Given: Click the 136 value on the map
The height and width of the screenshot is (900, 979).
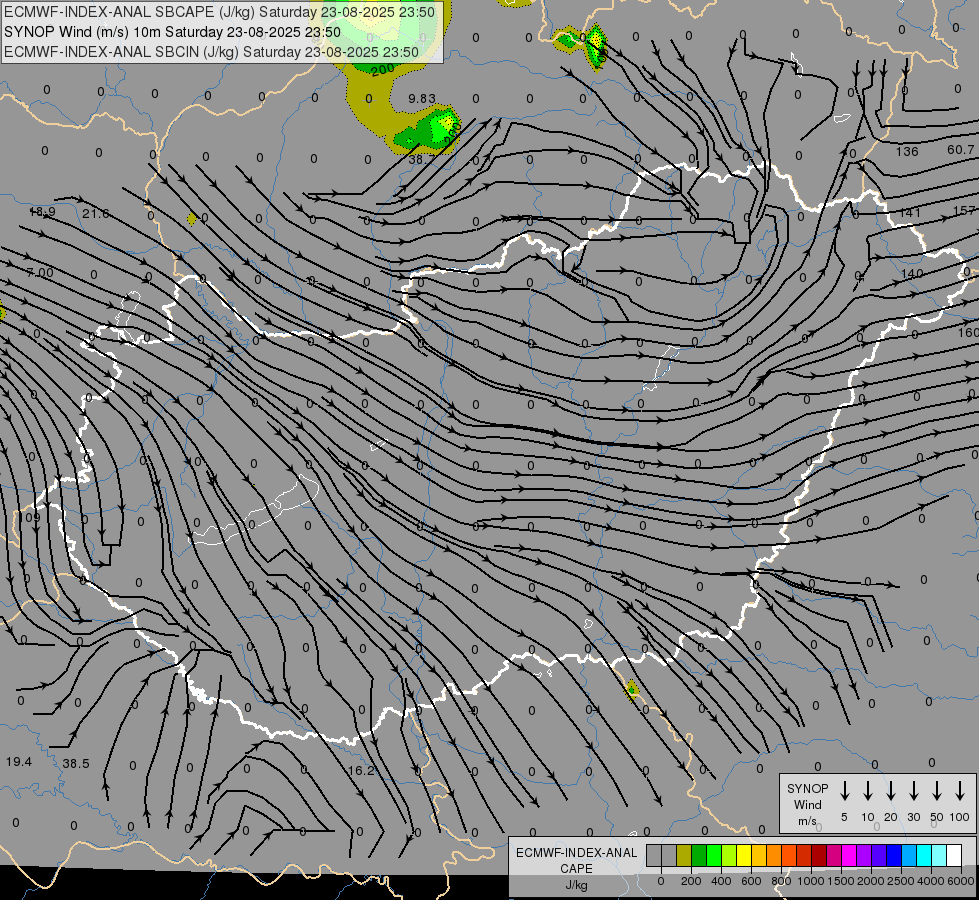Looking at the screenshot, I should [907, 151].
